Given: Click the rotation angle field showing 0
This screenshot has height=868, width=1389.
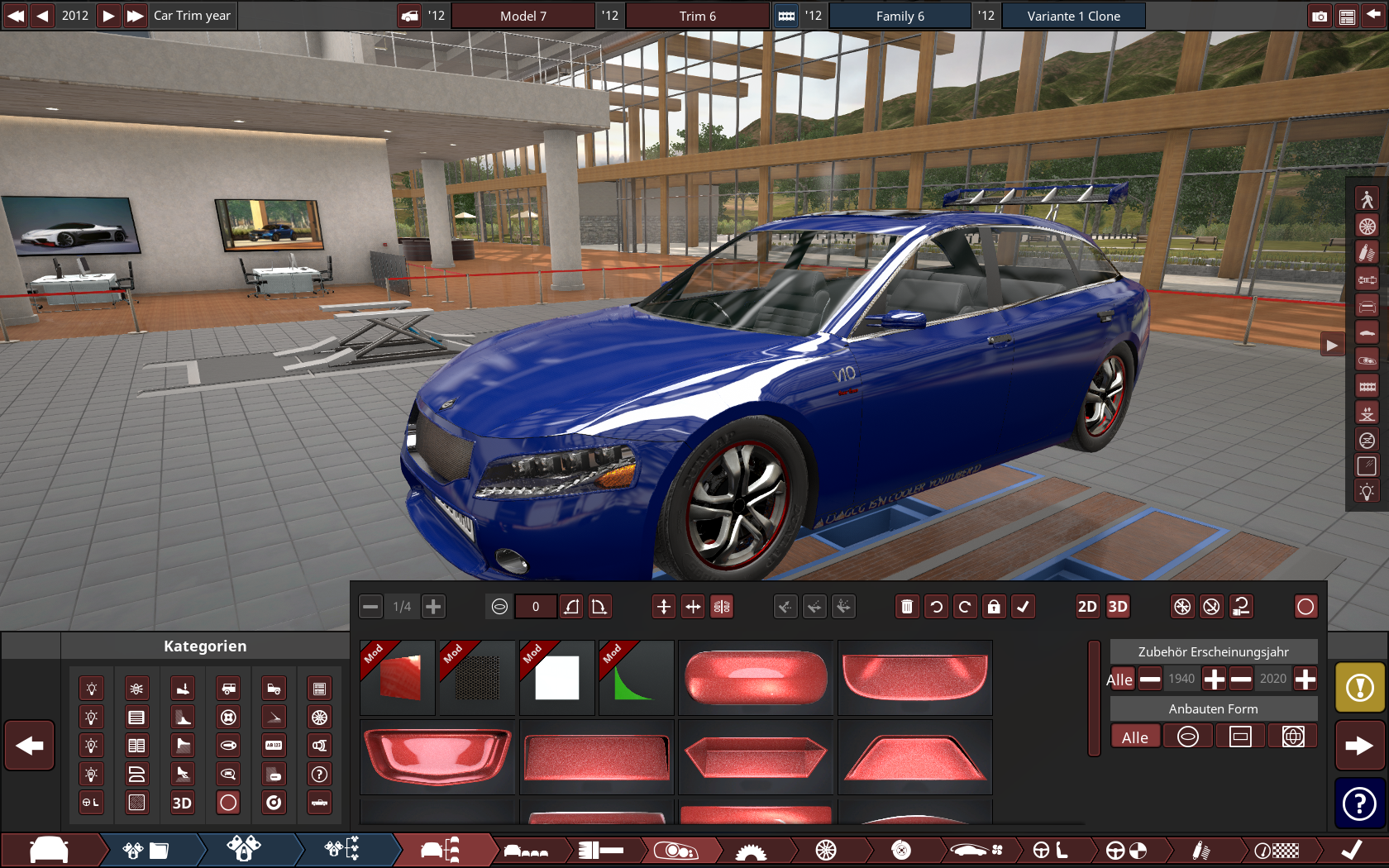Looking at the screenshot, I should [536, 607].
